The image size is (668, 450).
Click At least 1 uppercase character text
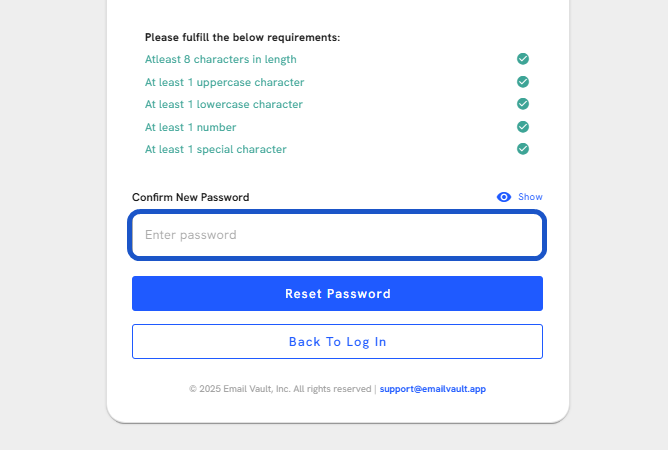(225, 82)
